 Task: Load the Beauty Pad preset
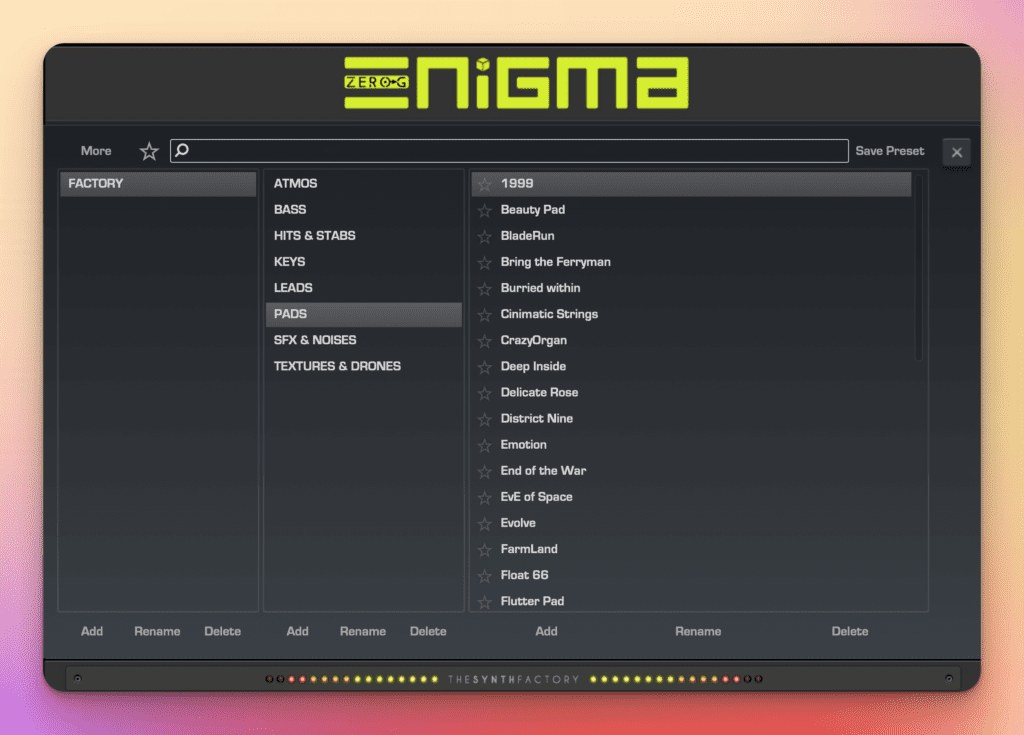point(692,210)
